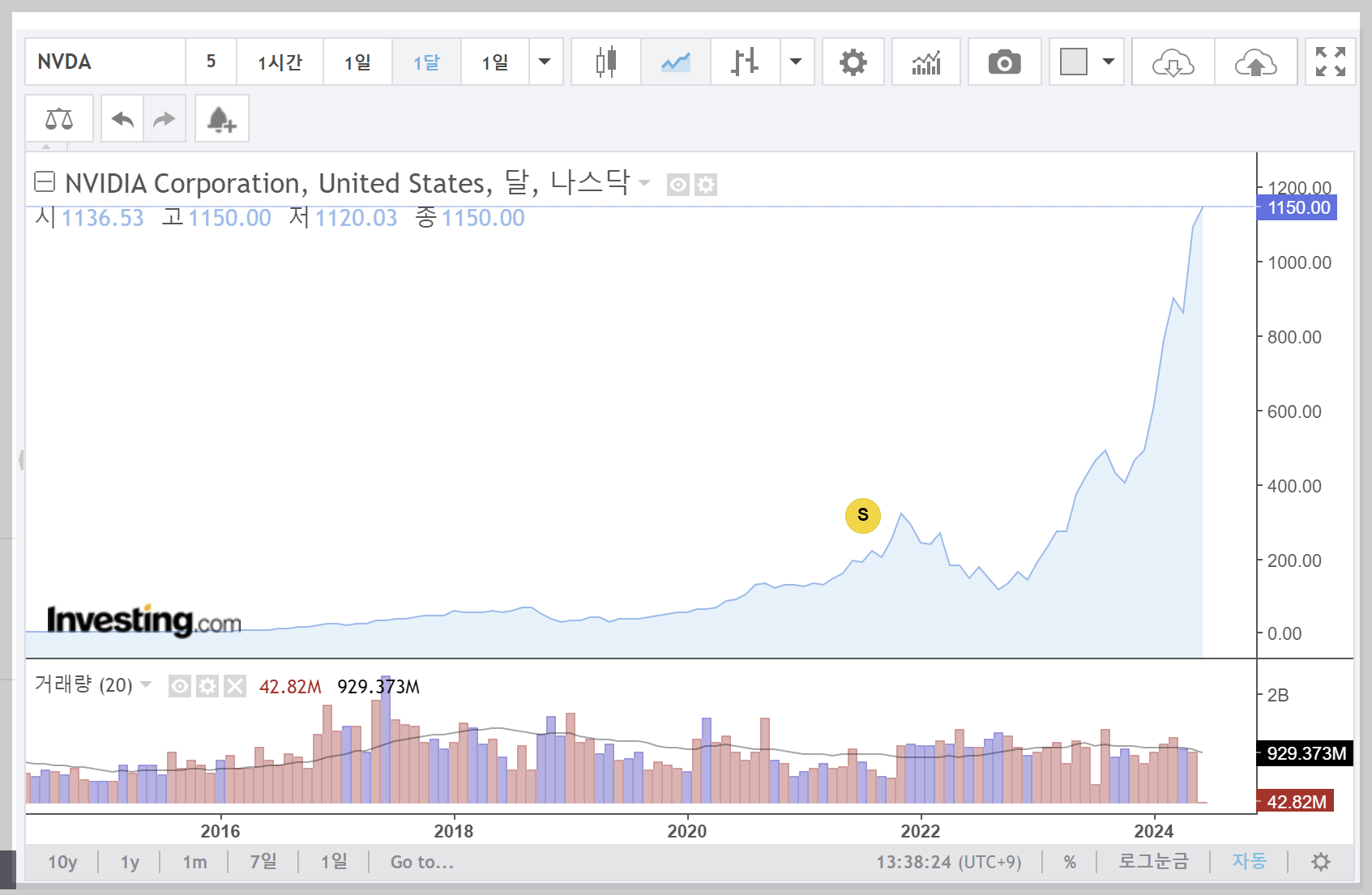Select the highlighted 1달 interval
This screenshot has height=895, width=1372.
coord(426,62)
